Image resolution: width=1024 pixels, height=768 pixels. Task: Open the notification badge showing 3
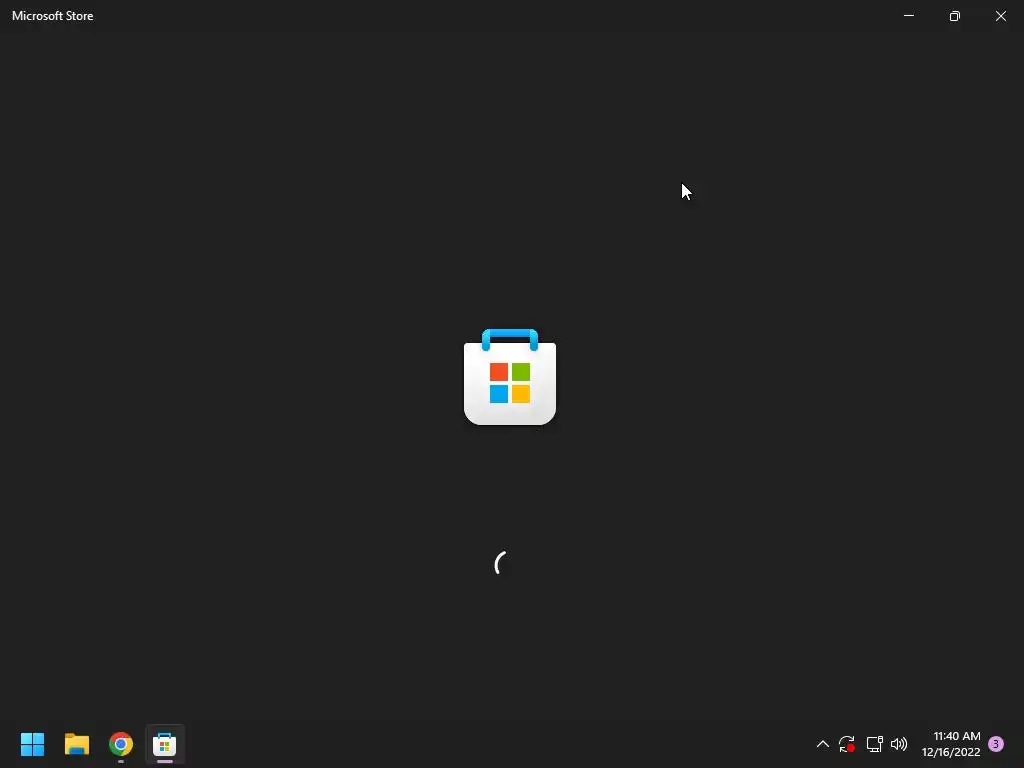point(996,744)
